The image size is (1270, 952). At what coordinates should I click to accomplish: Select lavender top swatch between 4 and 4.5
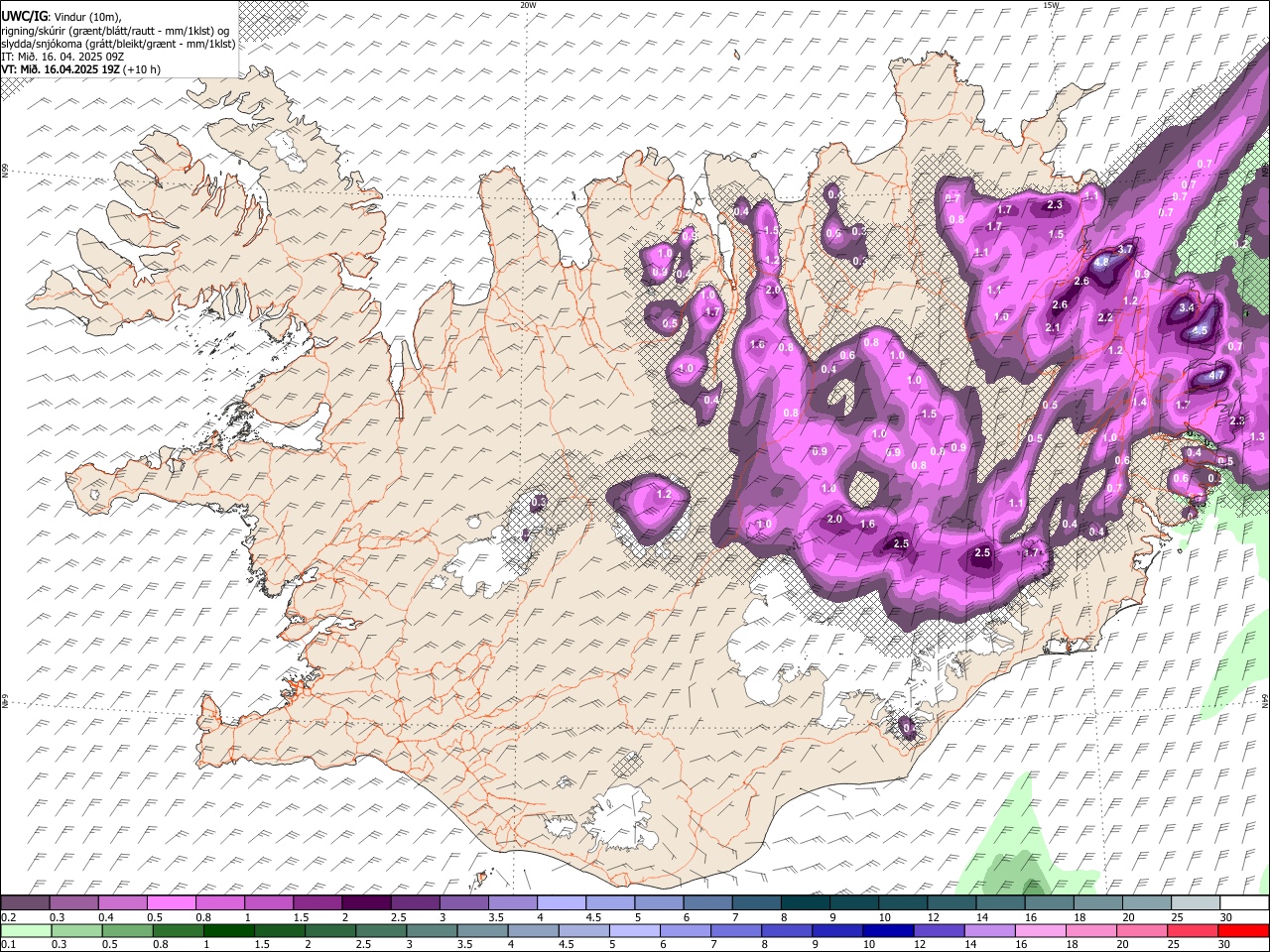pos(560,903)
